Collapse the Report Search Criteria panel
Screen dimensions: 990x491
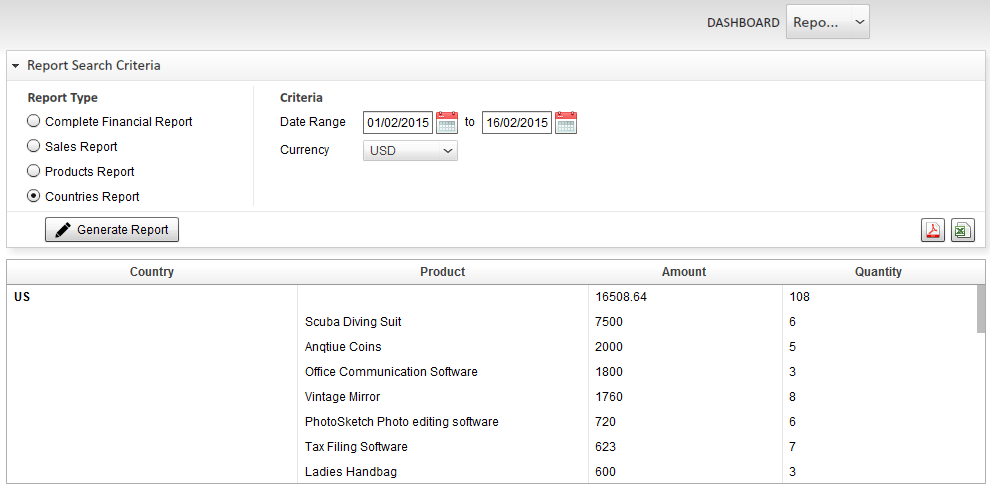pyautogui.click(x=16, y=66)
